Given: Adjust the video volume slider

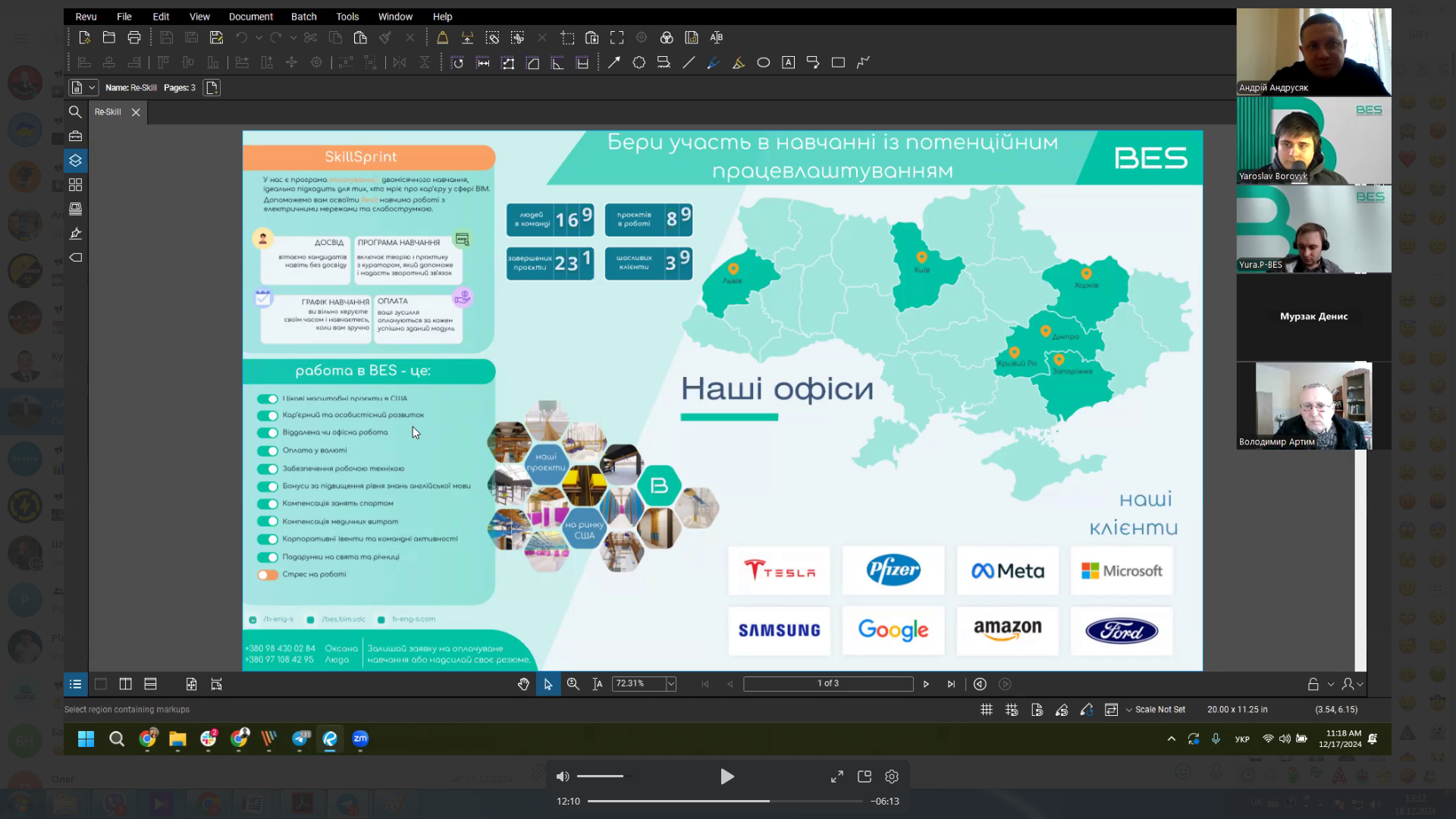Looking at the screenshot, I should point(605,777).
